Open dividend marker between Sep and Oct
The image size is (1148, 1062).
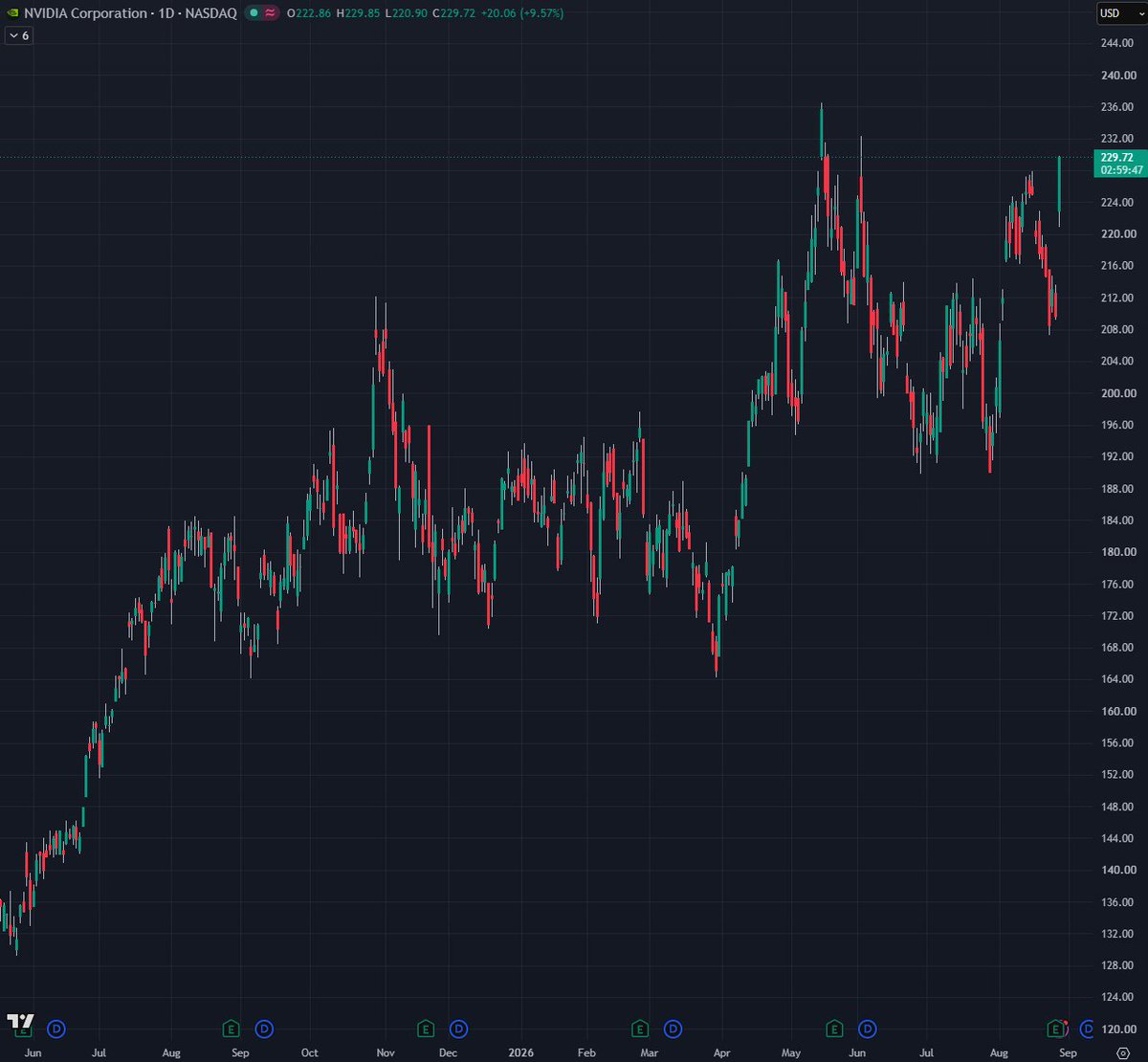tap(264, 1029)
